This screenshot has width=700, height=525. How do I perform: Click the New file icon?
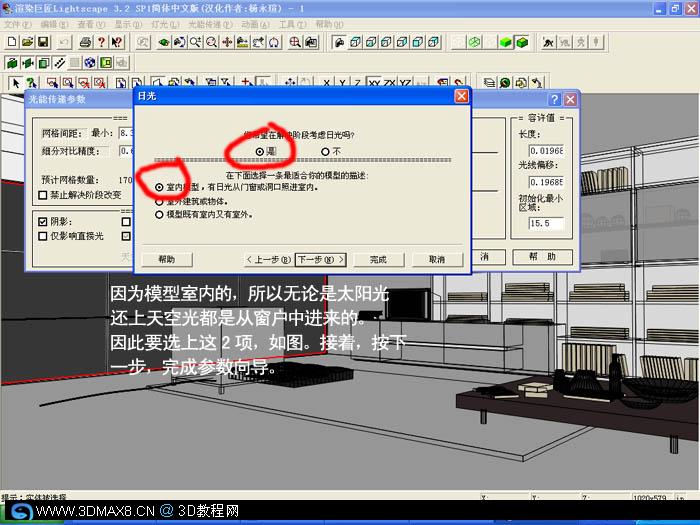click(x=12, y=42)
